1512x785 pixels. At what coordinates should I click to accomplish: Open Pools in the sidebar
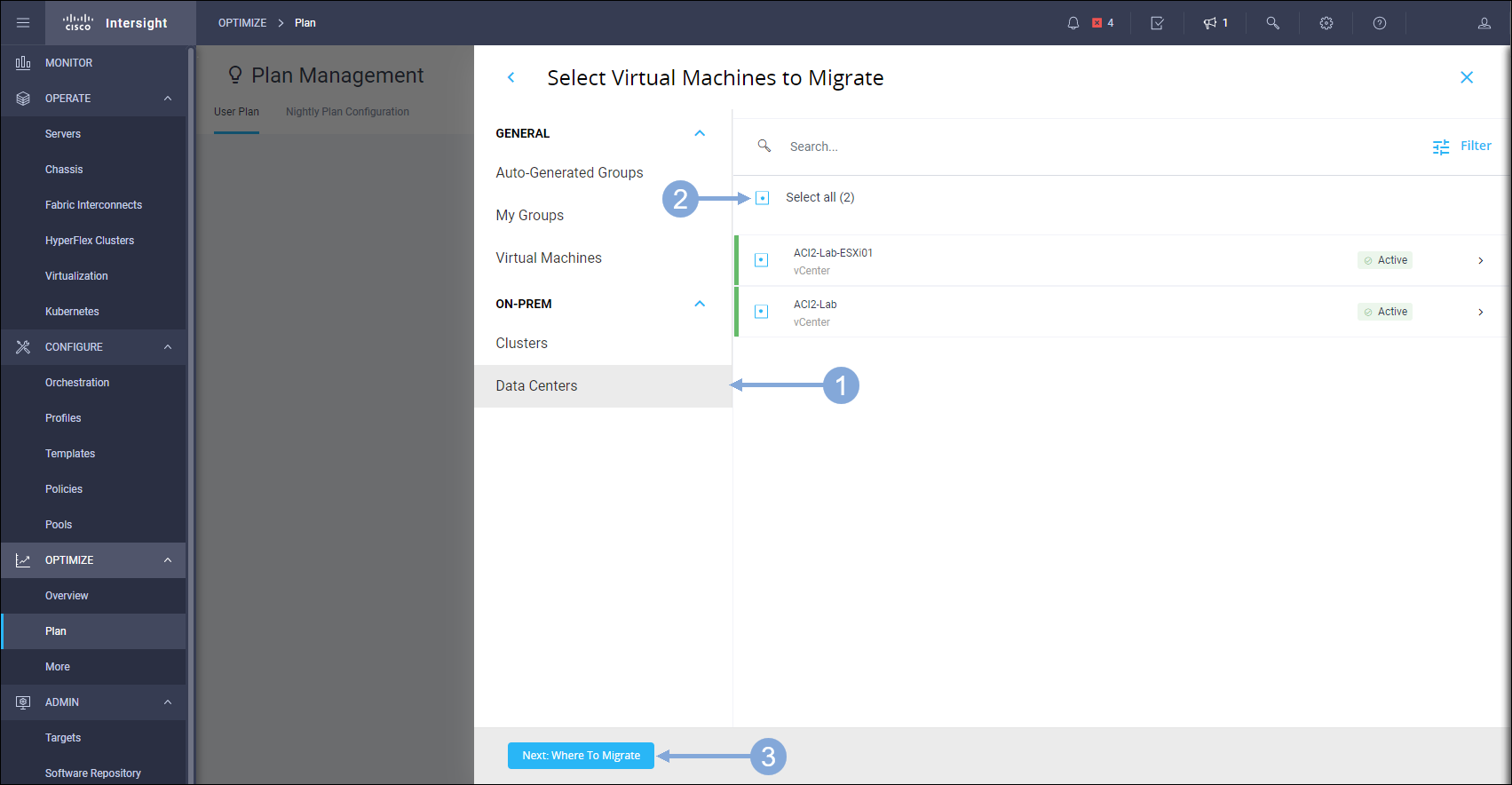pos(59,525)
